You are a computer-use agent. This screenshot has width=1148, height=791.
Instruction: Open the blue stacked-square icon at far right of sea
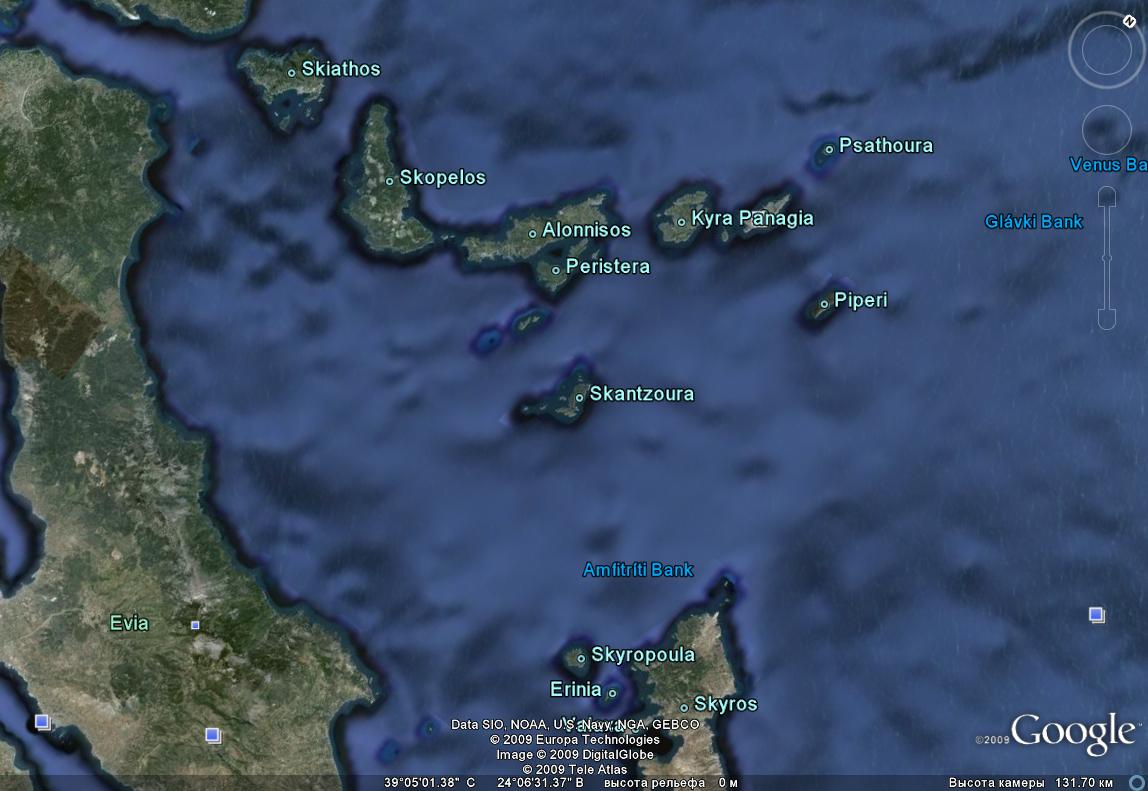[1096, 614]
